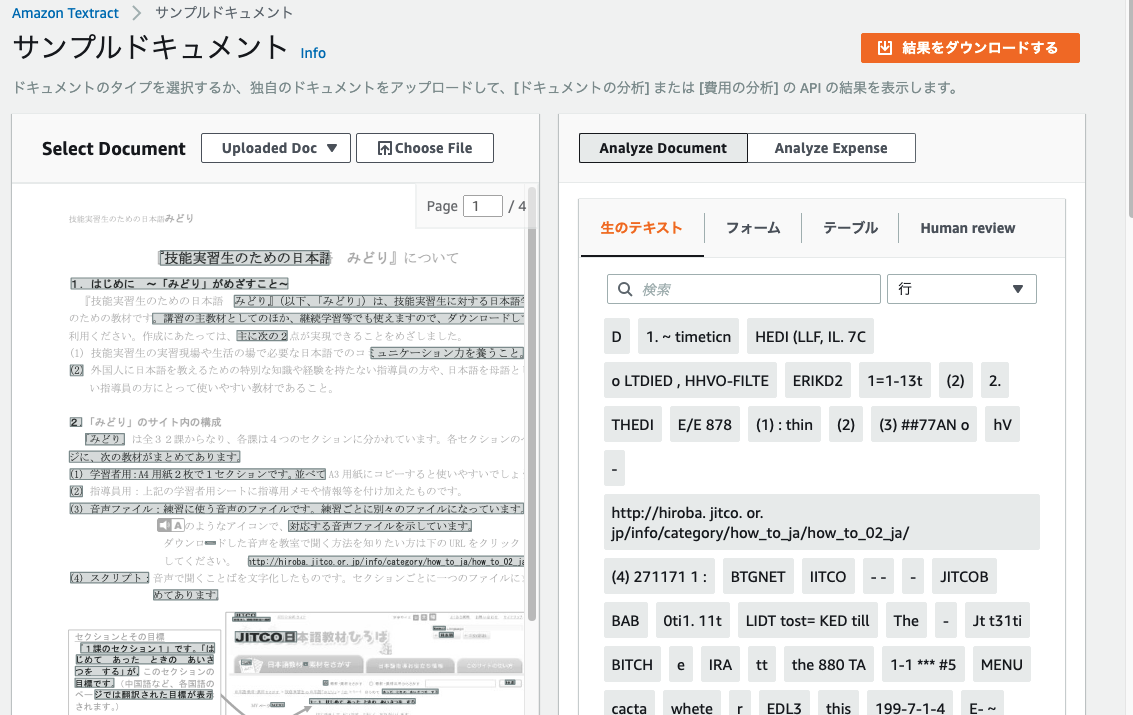
Task: Open the Info link next to サンプルドキュメント
Action: (x=313, y=53)
